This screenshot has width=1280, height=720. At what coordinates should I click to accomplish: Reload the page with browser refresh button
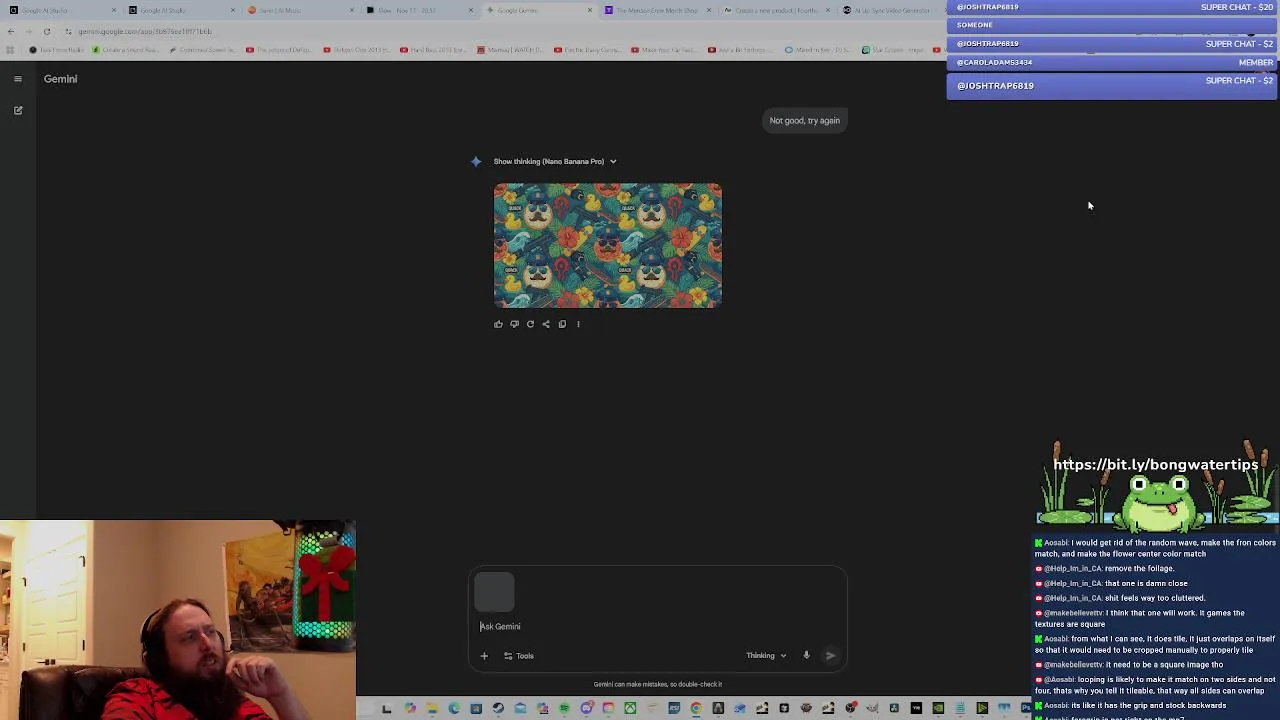(x=47, y=31)
